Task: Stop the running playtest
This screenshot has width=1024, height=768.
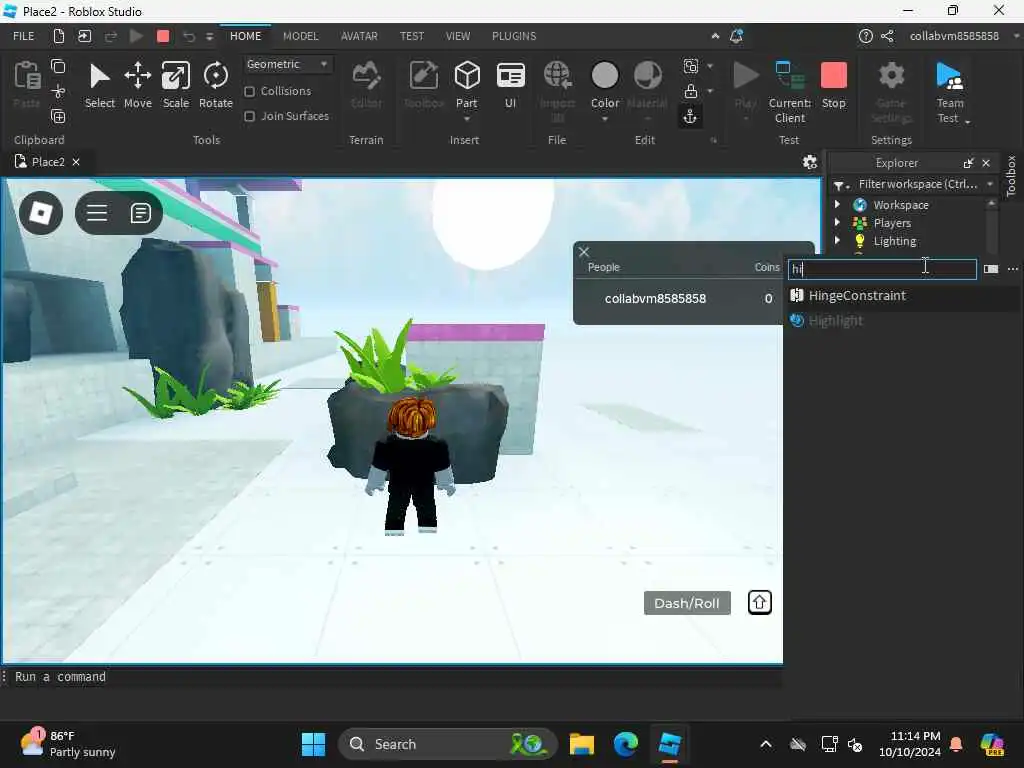Action: pyautogui.click(x=833, y=85)
